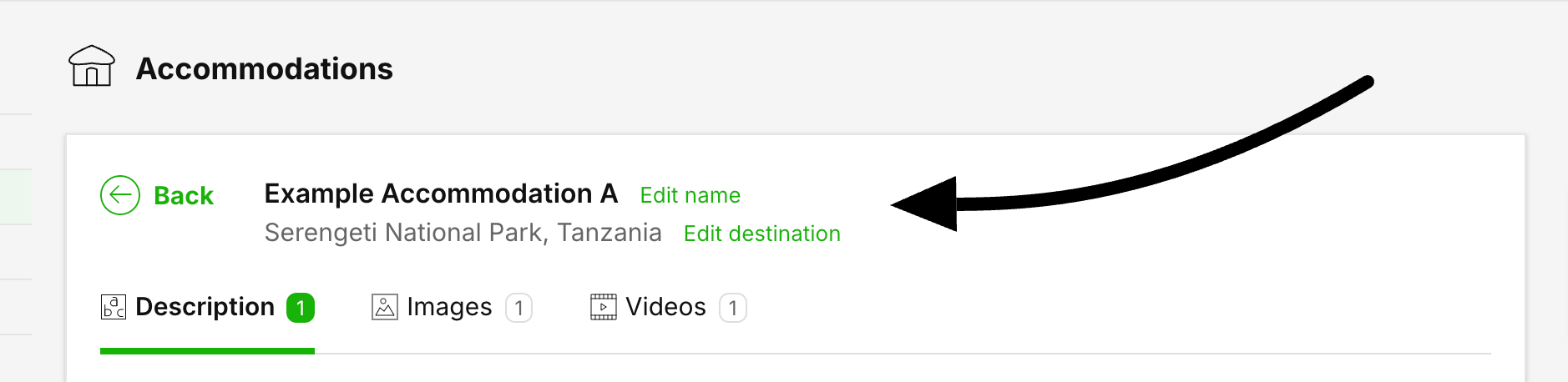The height and width of the screenshot is (382, 1568).
Task: Click the green underline below Description tab
Action: click(207, 351)
